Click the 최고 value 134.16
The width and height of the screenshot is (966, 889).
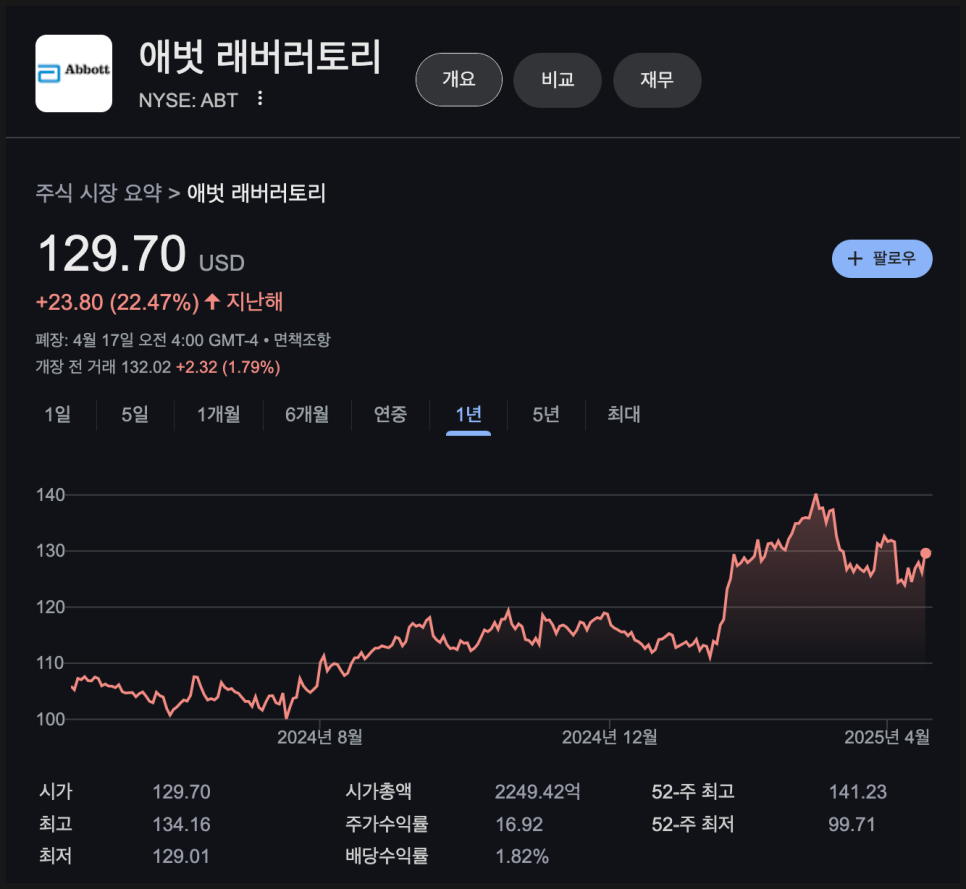point(181,825)
